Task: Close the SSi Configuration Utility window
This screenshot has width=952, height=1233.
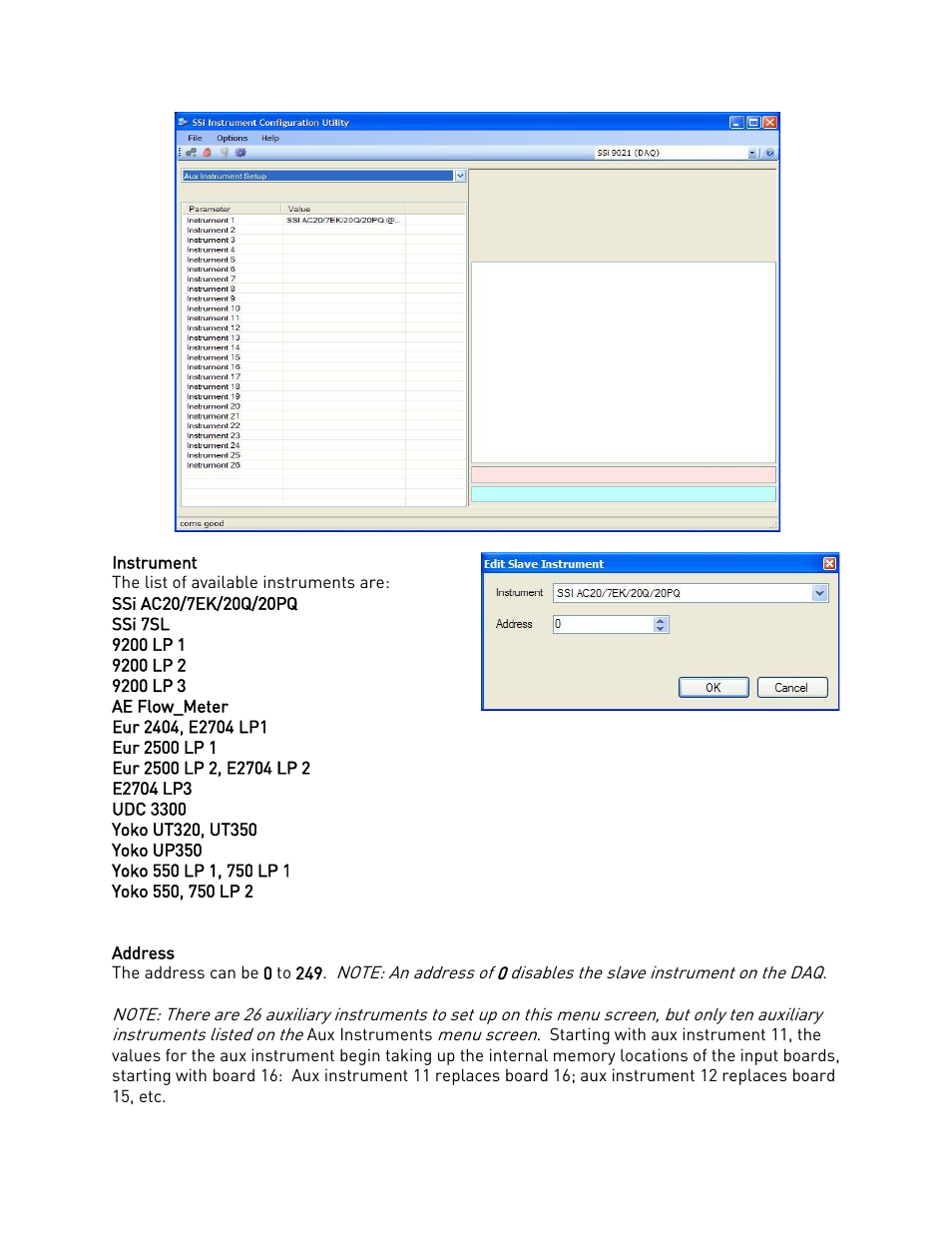Action: coord(769,122)
